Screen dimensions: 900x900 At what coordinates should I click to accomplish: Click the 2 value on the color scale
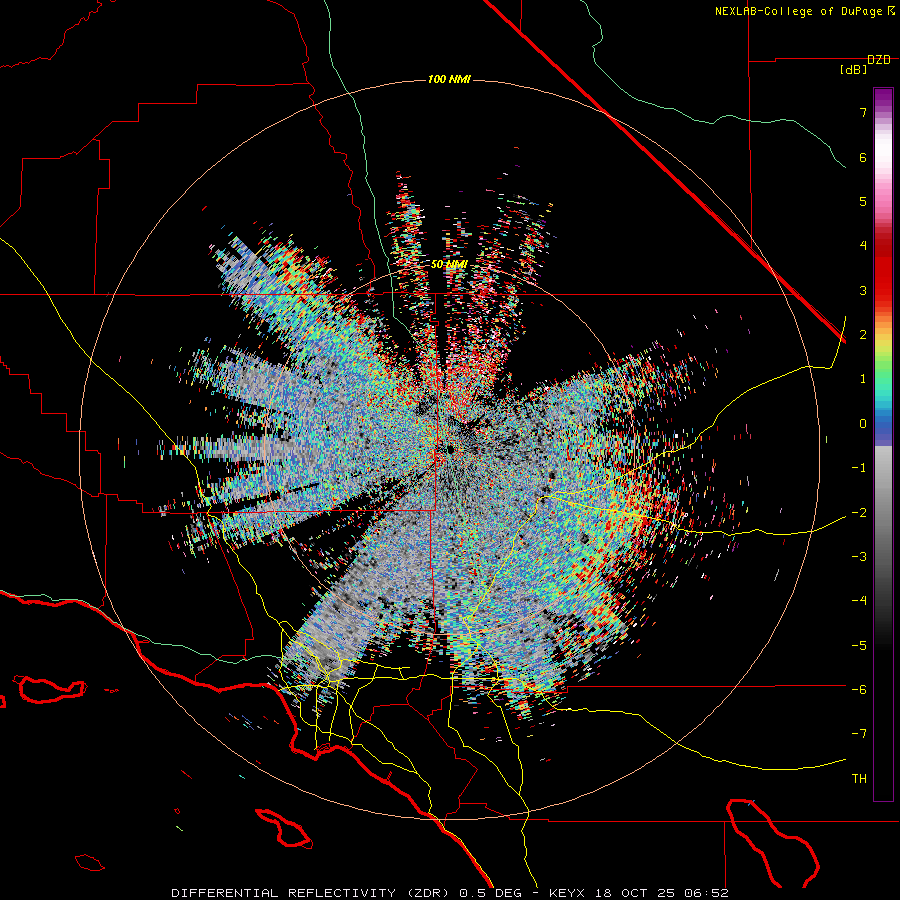click(863, 335)
